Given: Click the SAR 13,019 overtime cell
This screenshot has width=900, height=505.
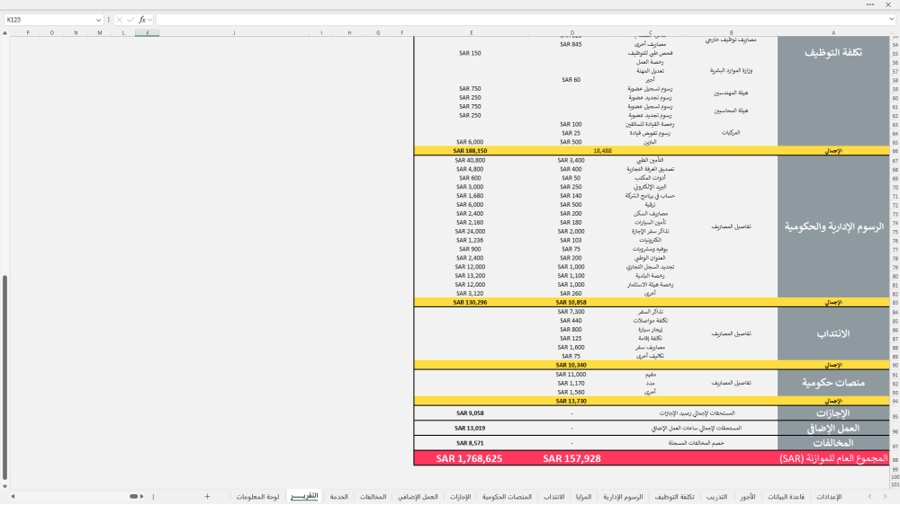Looking at the screenshot, I should 470,428.
